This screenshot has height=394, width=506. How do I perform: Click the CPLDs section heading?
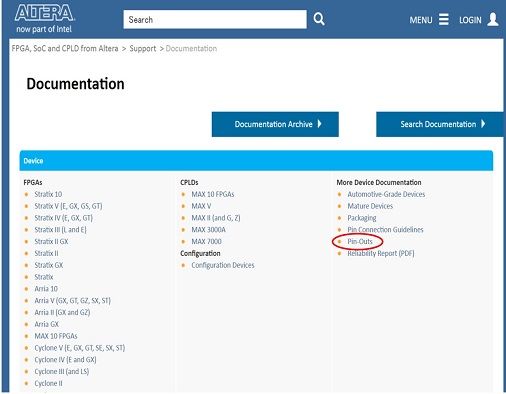coord(189,182)
